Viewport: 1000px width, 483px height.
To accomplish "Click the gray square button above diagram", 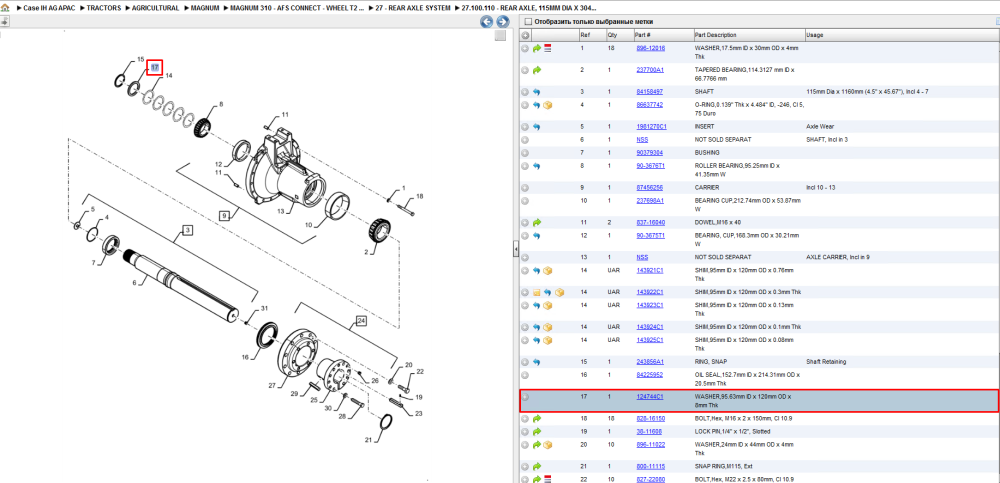I will click(x=501, y=36).
